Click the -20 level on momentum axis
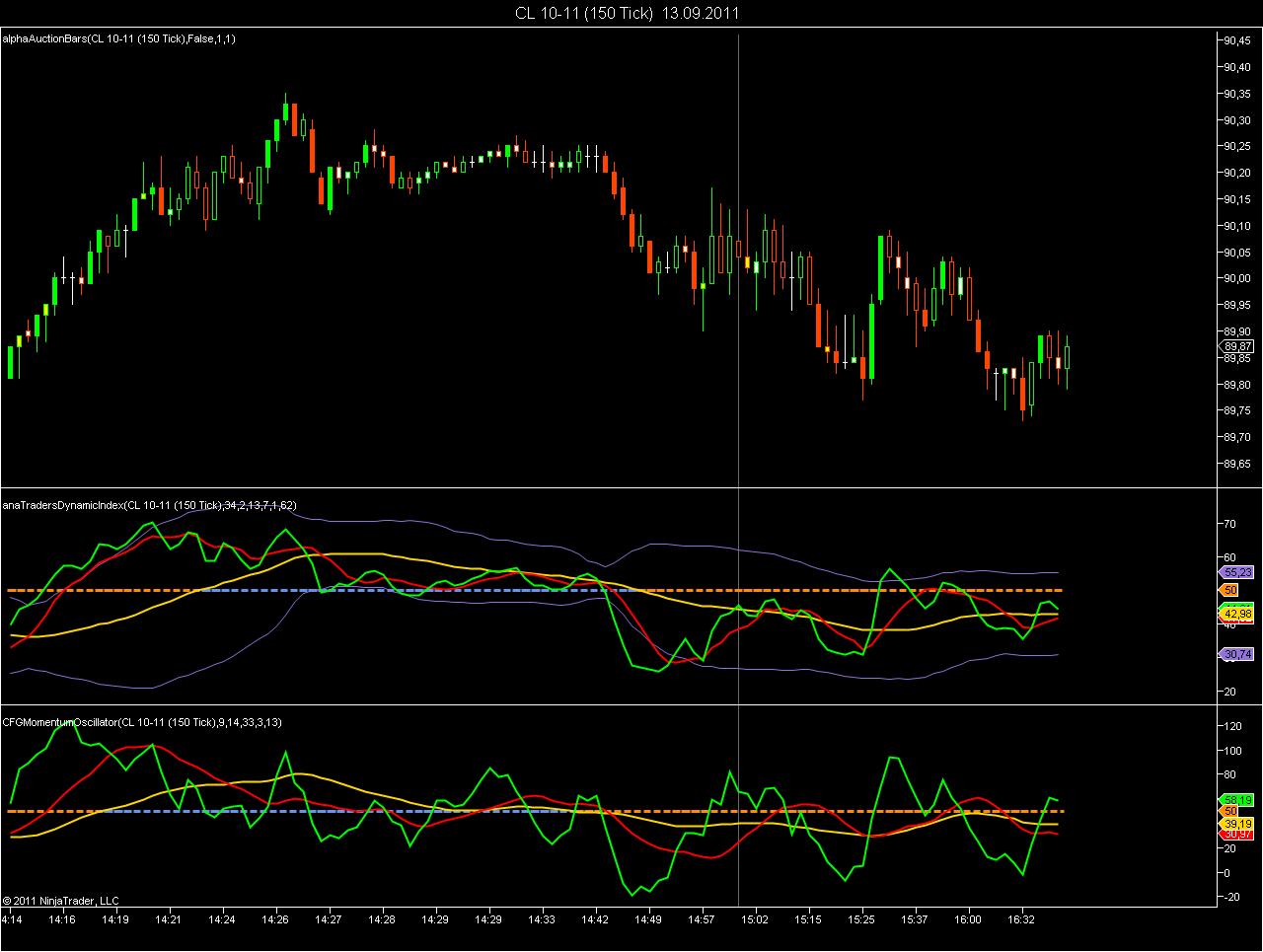The width and height of the screenshot is (1263, 952). point(1231,897)
